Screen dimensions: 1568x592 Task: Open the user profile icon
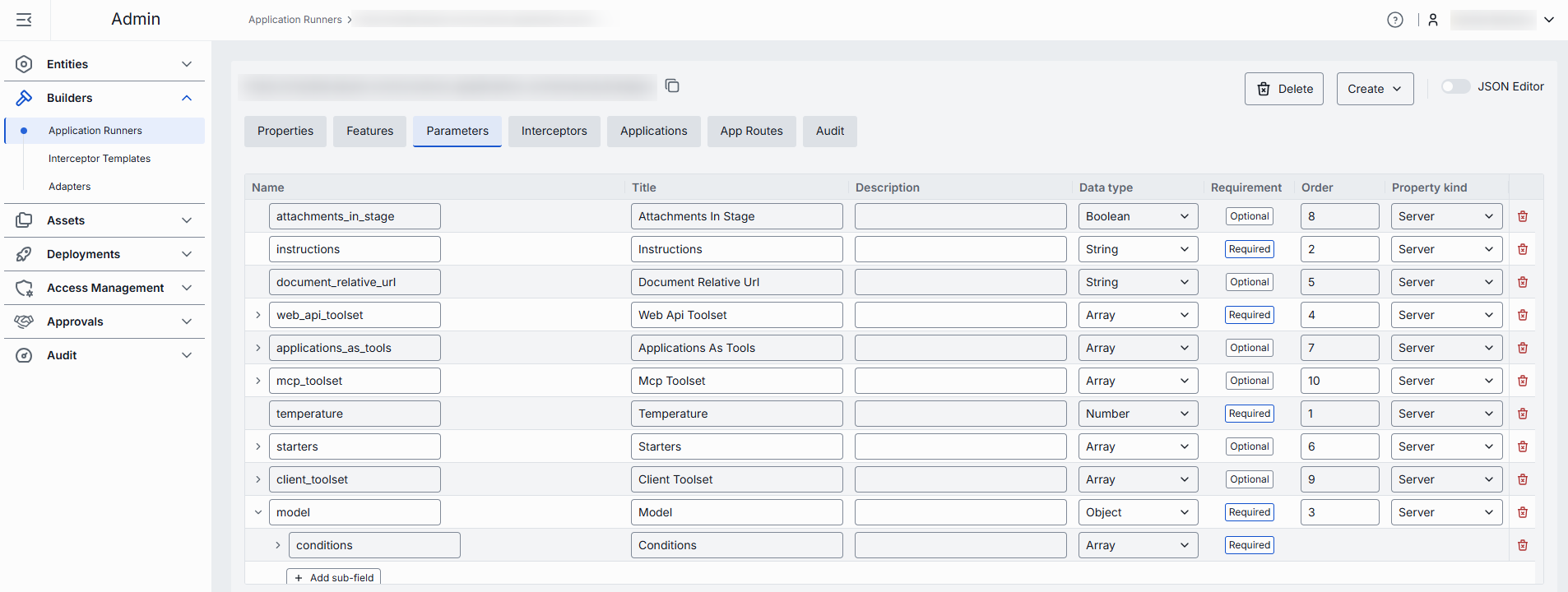point(1433,20)
